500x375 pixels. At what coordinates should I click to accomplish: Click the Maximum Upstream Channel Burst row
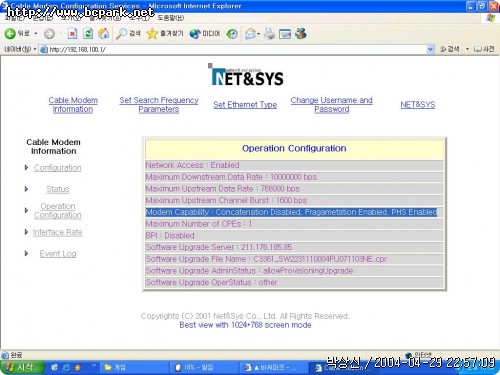pyautogui.click(x=294, y=200)
